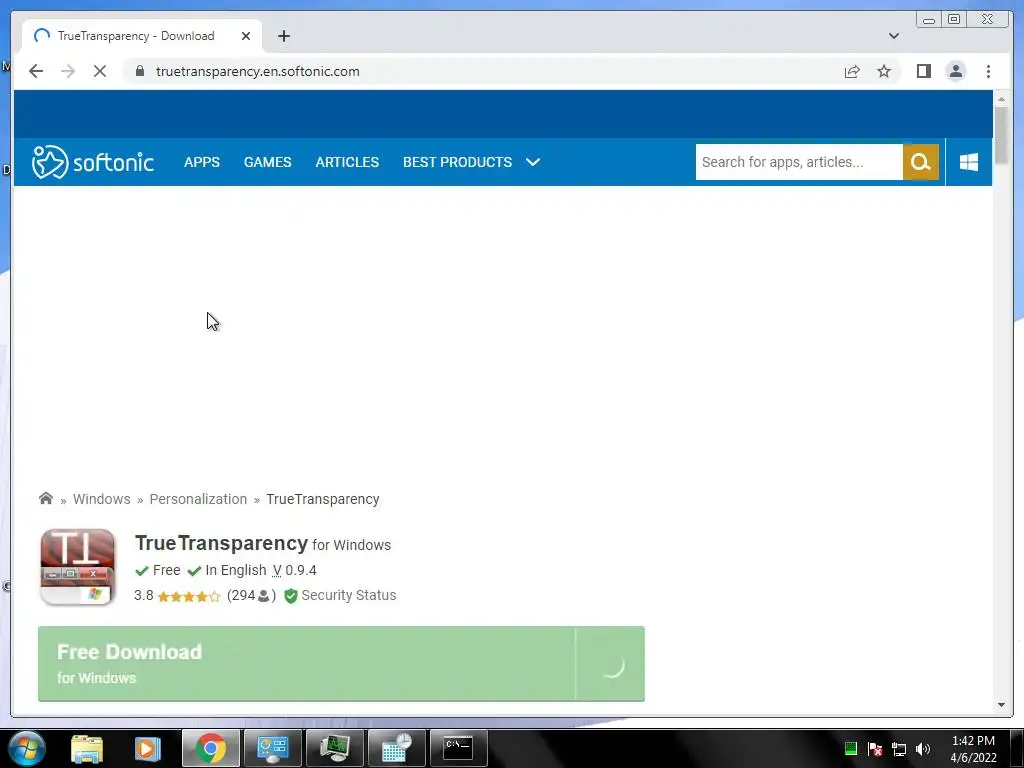Open the Windows Start menu
The height and width of the screenshot is (768, 1024).
tap(27, 748)
